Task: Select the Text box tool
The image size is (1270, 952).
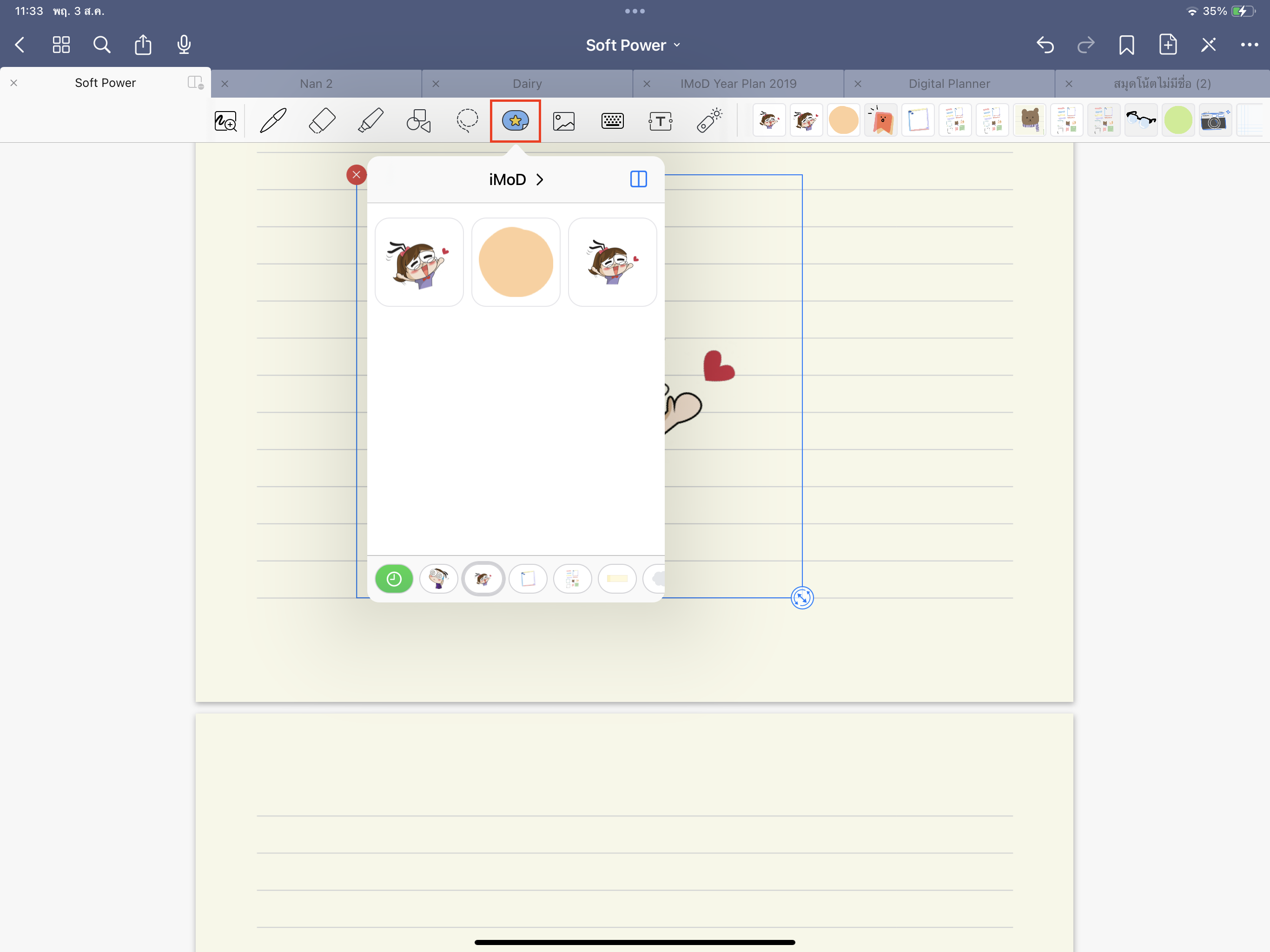Action: [660, 121]
